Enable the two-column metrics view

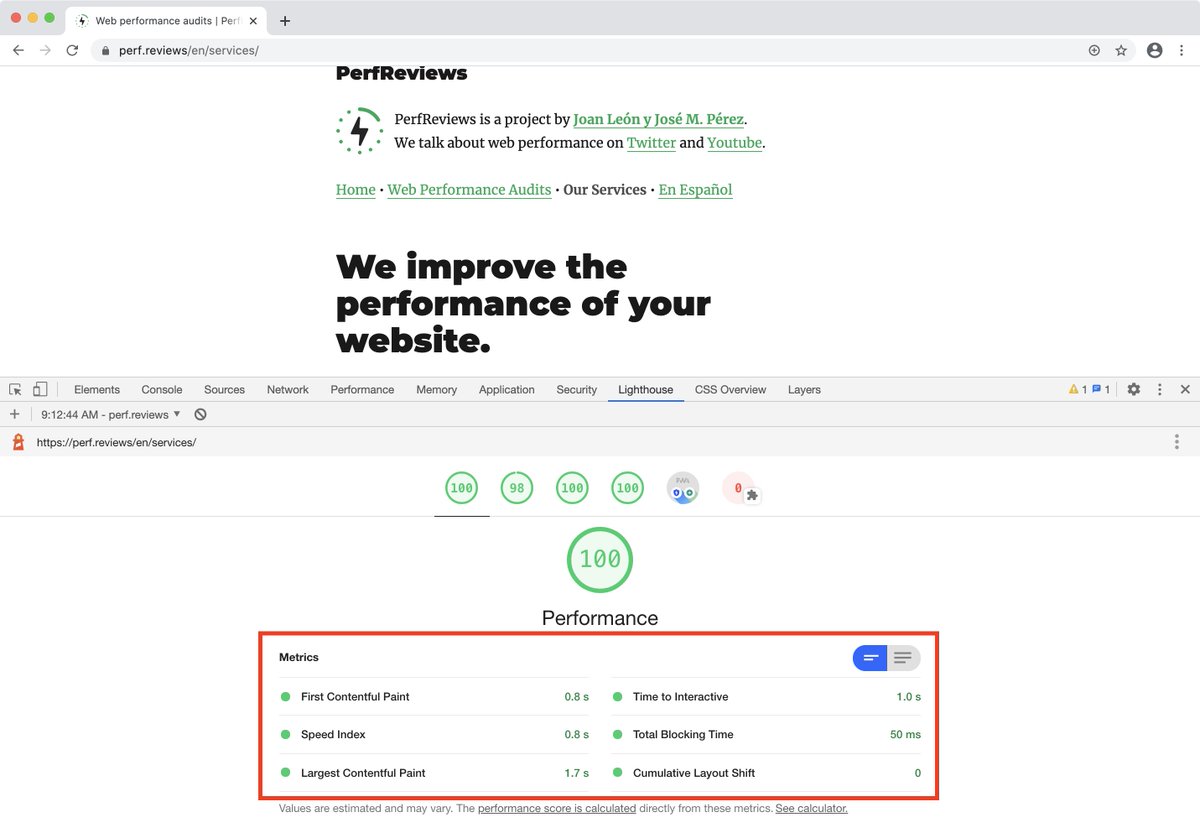869,658
